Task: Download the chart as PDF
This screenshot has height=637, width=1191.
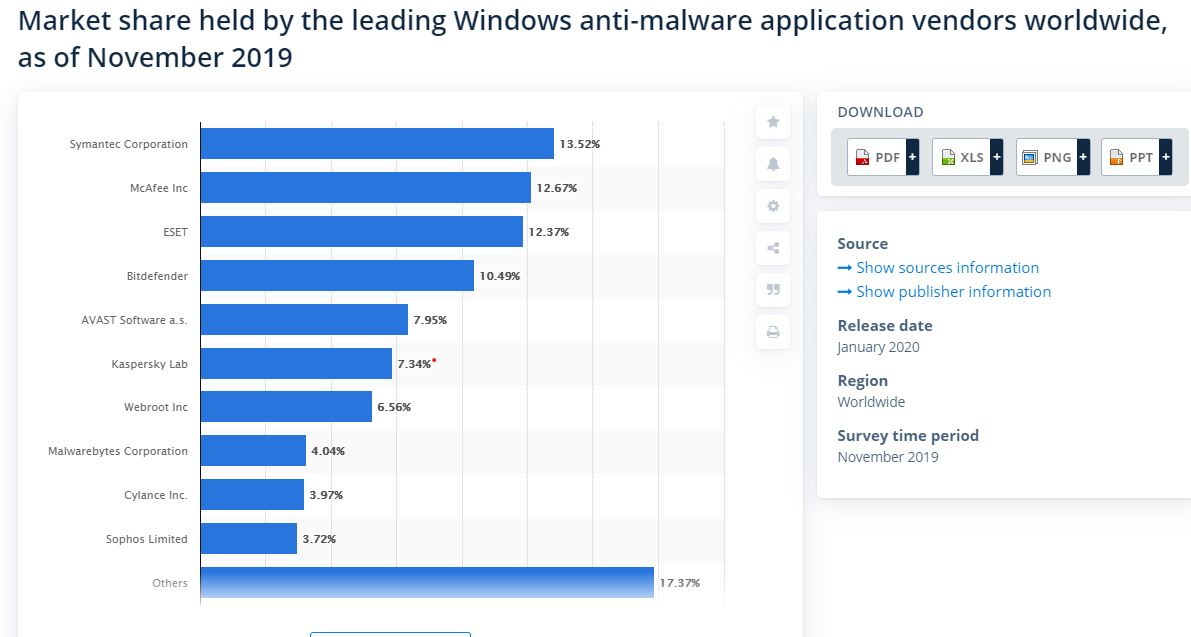Action: coord(877,157)
